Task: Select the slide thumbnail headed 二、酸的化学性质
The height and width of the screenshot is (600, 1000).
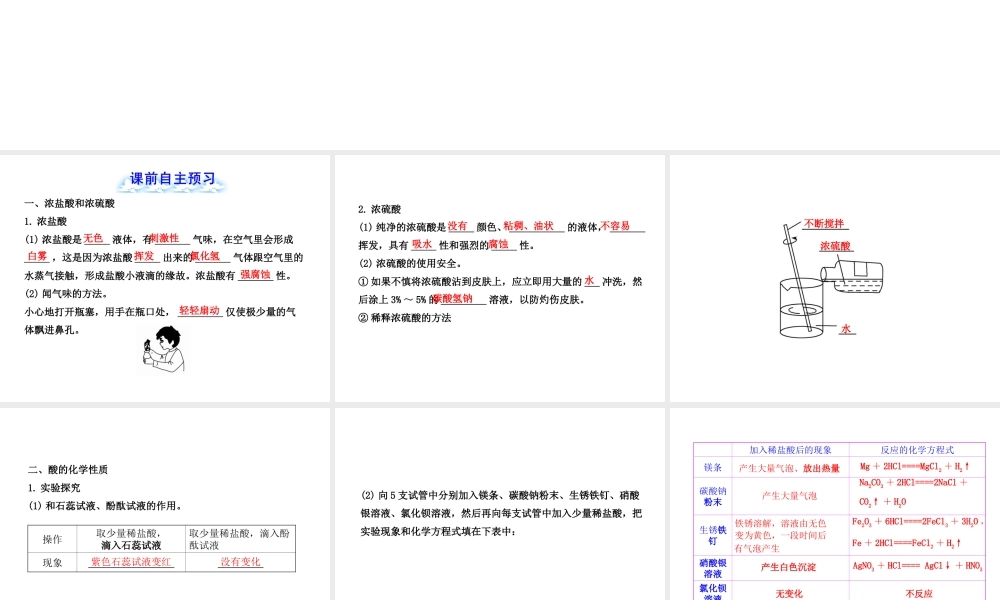Action: (x=165, y=504)
